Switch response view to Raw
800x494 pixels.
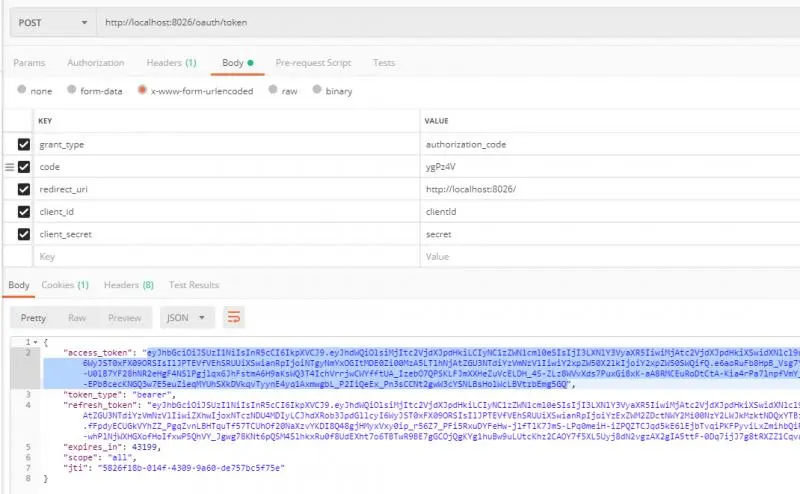coord(77,318)
